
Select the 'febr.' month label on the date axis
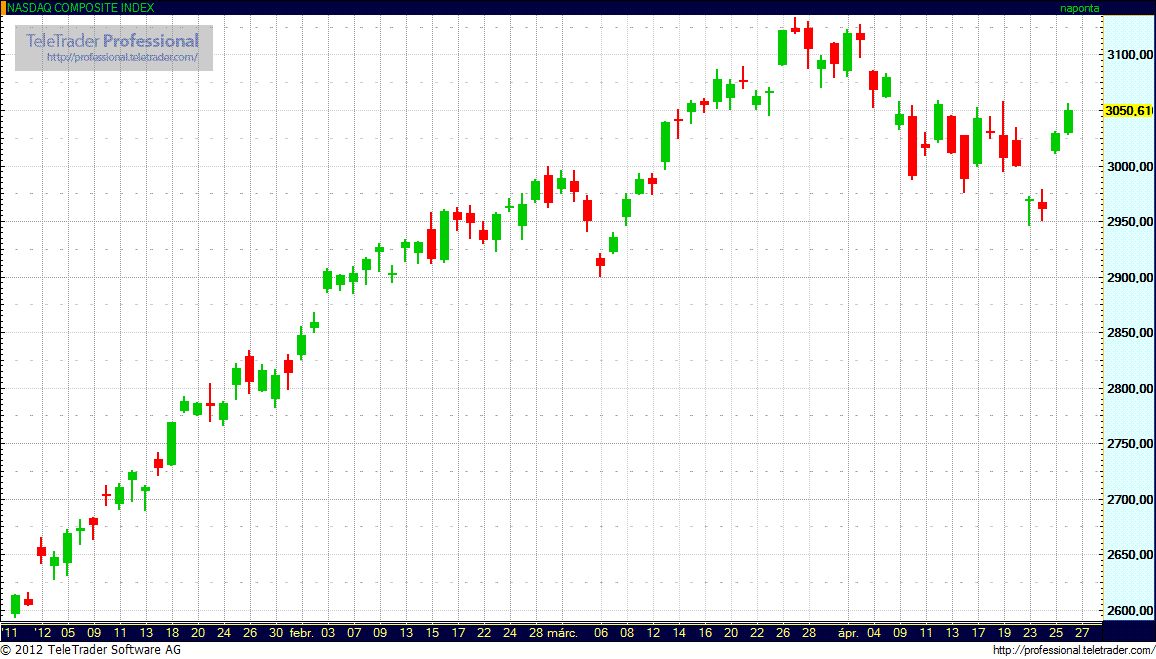302,632
